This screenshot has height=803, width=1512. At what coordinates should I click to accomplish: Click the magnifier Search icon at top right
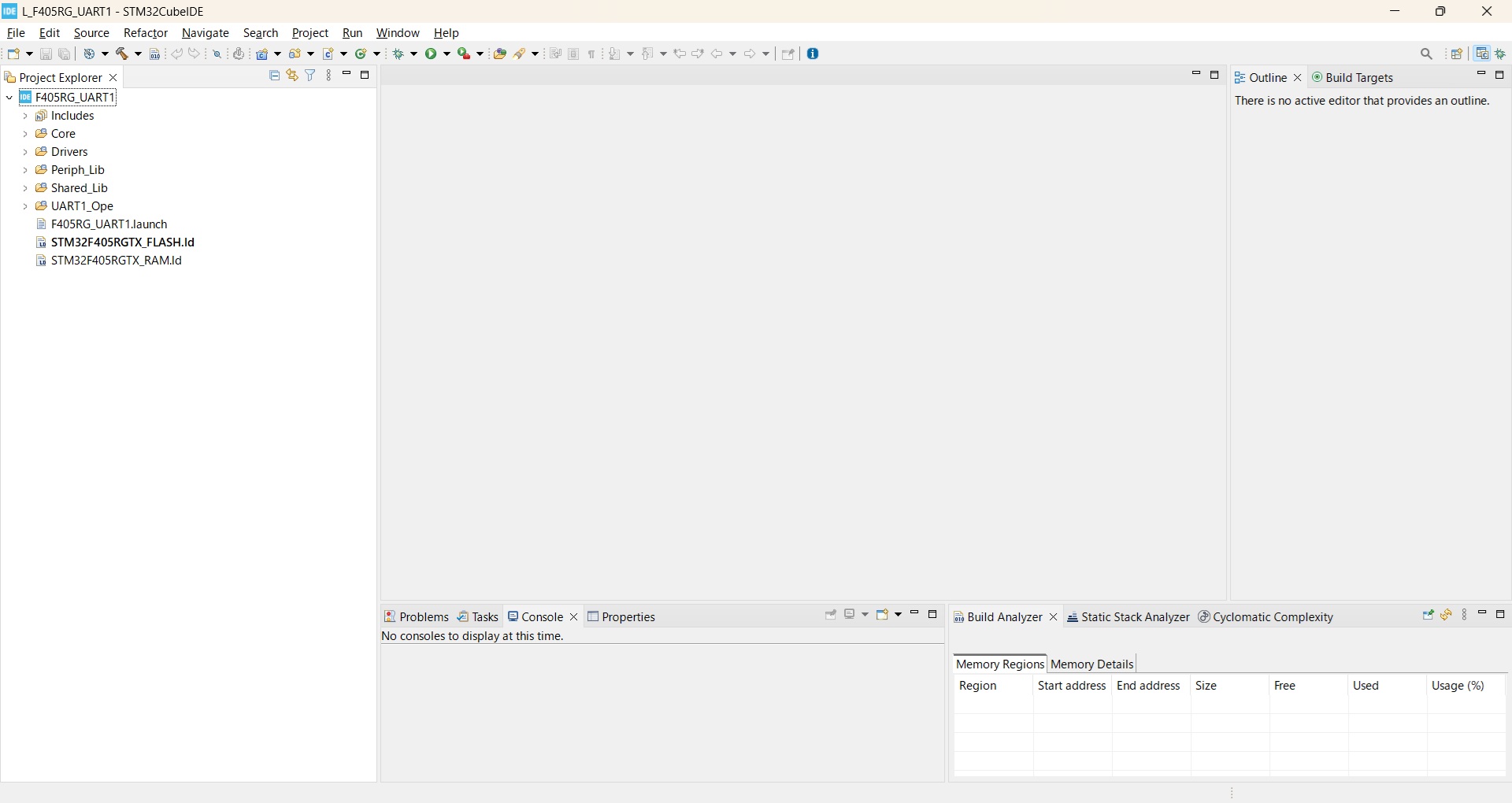click(1428, 54)
